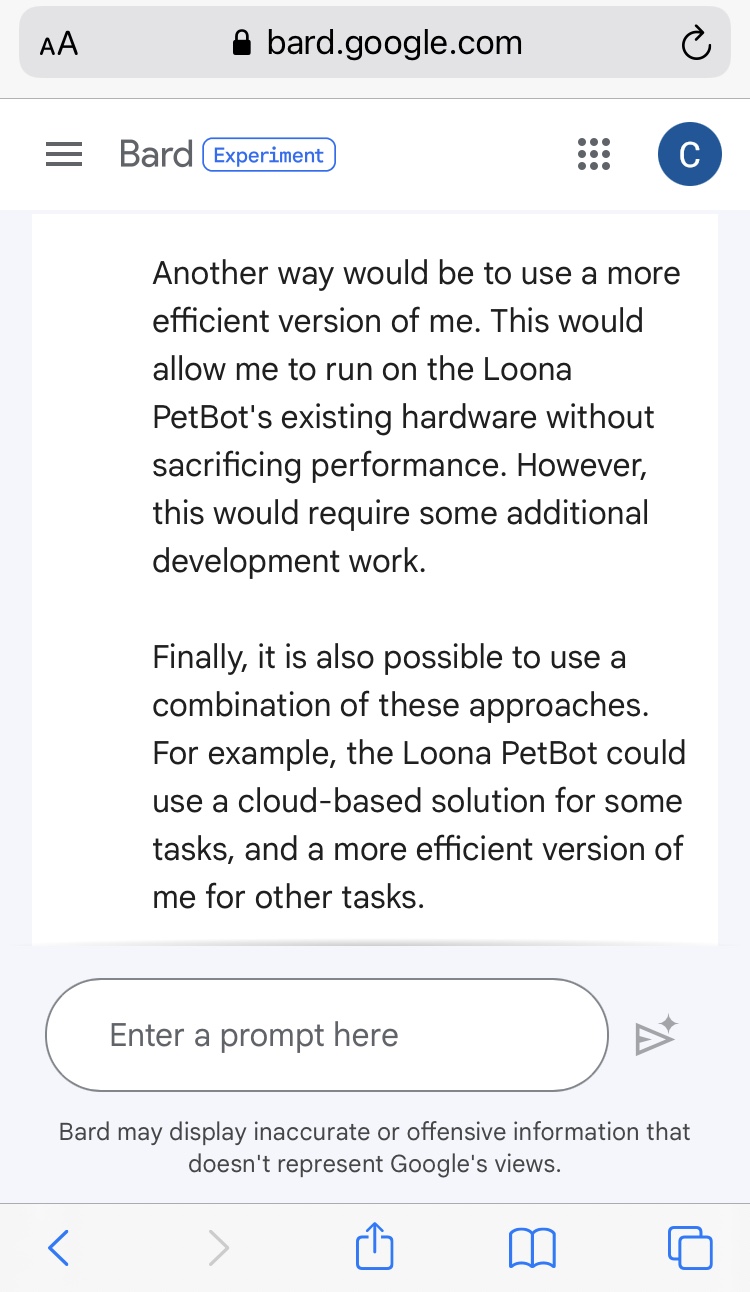
Task: Open the Bard hamburger menu
Action: tap(64, 155)
